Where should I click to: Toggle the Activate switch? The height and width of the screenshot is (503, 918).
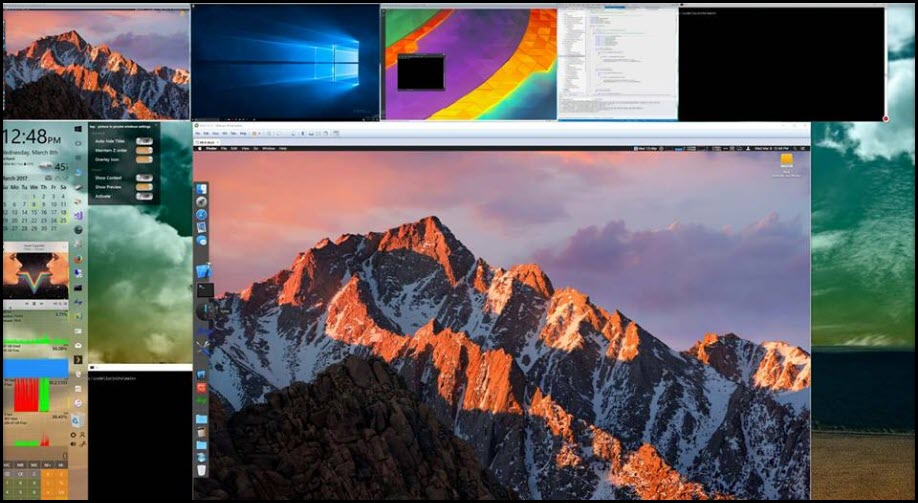(x=144, y=196)
